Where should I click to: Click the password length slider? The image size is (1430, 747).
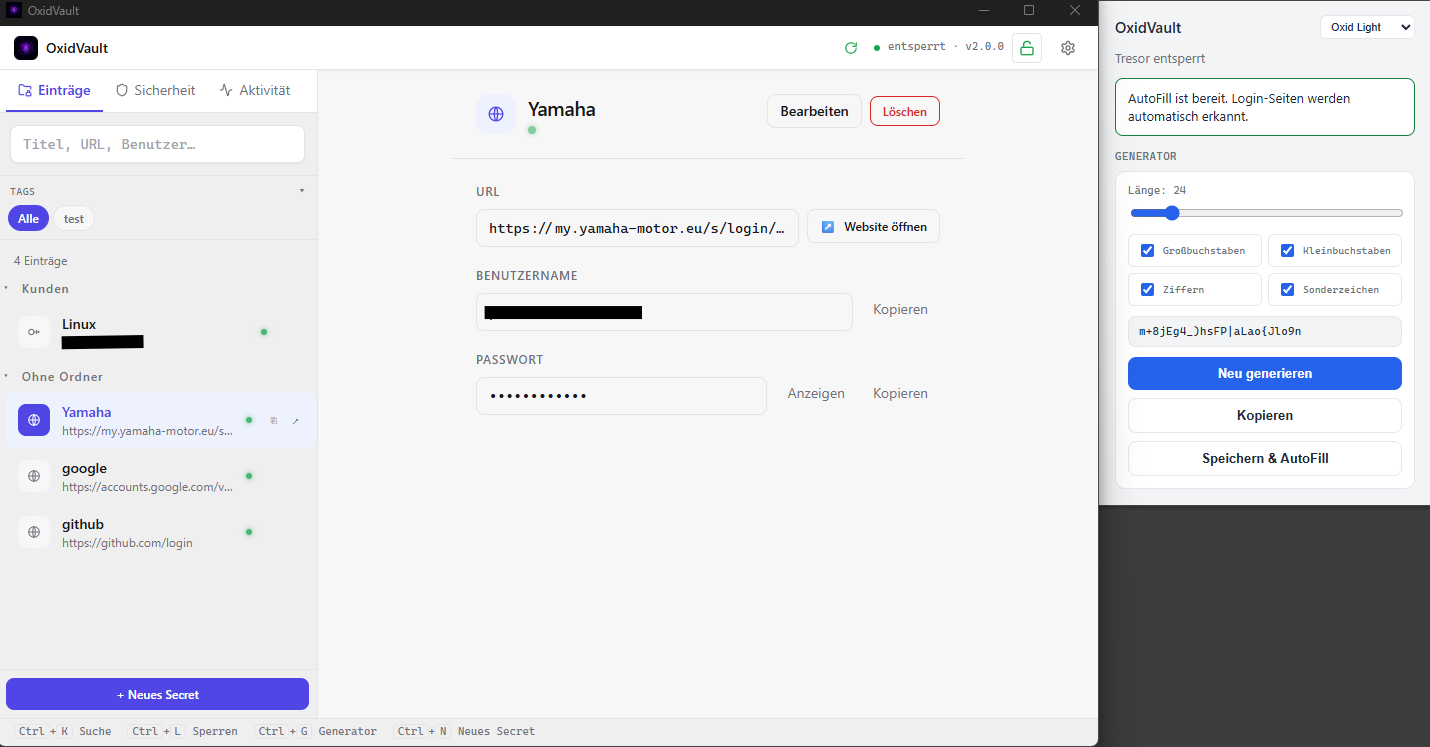pyautogui.click(x=1267, y=213)
